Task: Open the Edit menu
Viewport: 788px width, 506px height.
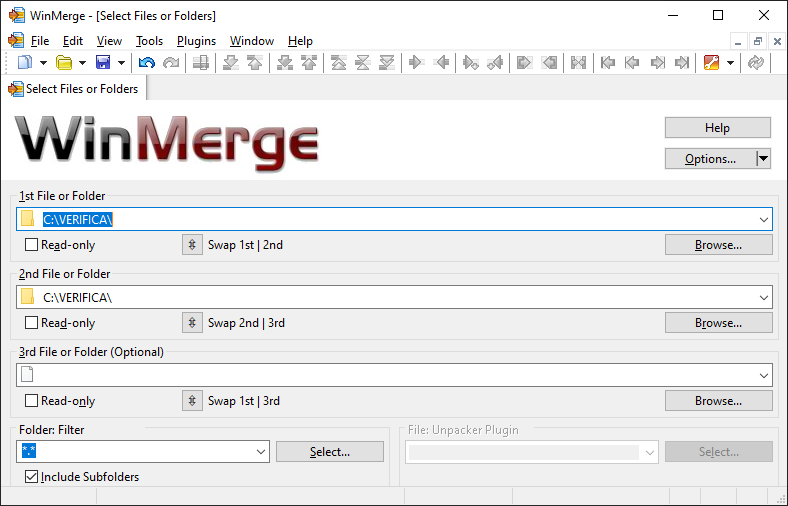Action: (x=73, y=41)
